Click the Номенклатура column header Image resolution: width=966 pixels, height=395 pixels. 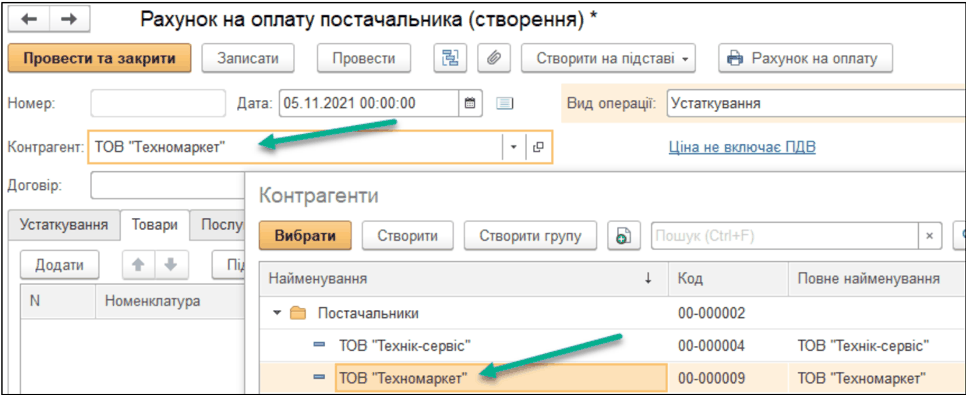(x=170, y=301)
